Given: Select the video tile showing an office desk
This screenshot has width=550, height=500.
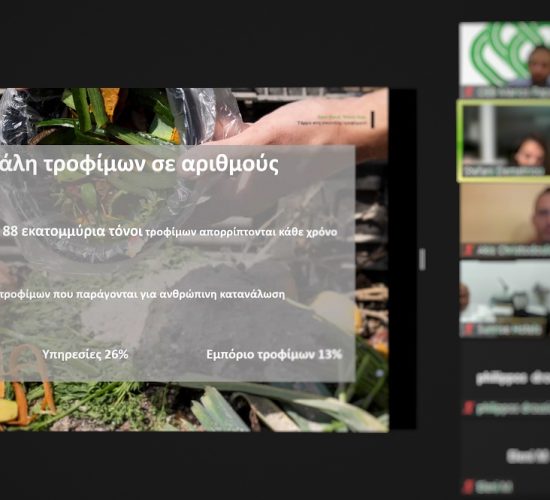Looking at the screenshot, I should pyautogui.click(x=504, y=298).
